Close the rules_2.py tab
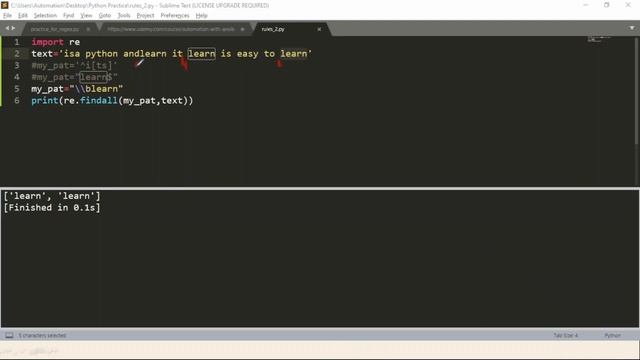Screen dimensions: 640x360 coord(319,29)
